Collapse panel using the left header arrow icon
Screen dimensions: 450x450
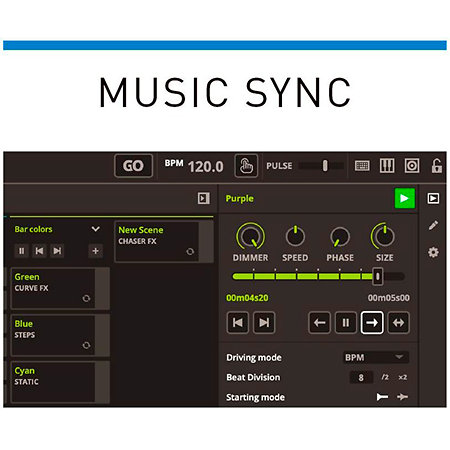[203, 198]
